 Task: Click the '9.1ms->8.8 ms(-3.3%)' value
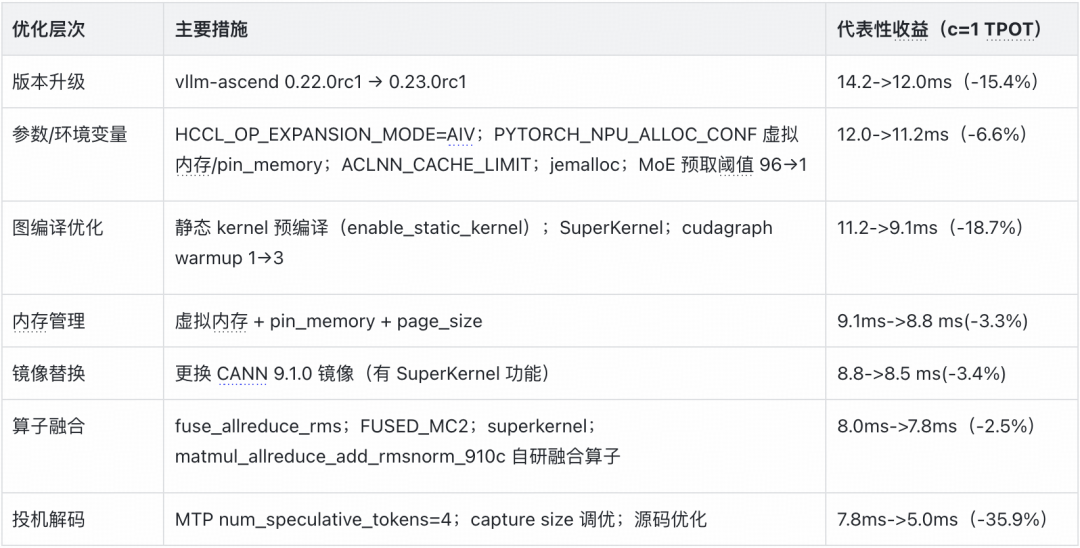tap(933, 322)
